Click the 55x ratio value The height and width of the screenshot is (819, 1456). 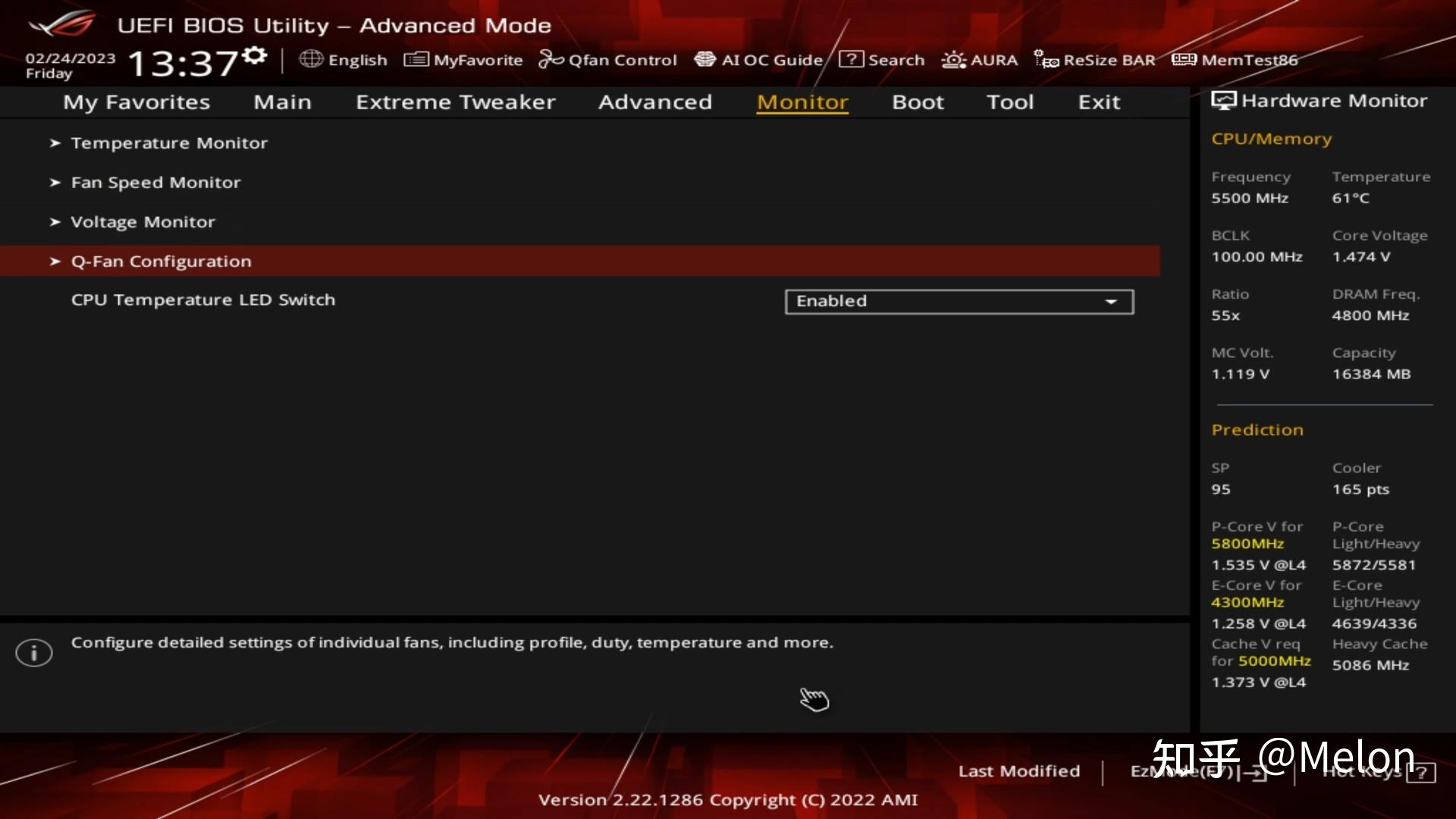click(1225, 315)
